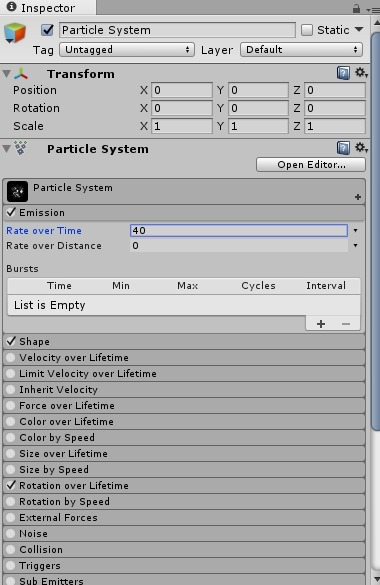Open the Layer dropdown showing Default
Screen dimensions: 380x585
pyautogui.click(x=301, y=50)
